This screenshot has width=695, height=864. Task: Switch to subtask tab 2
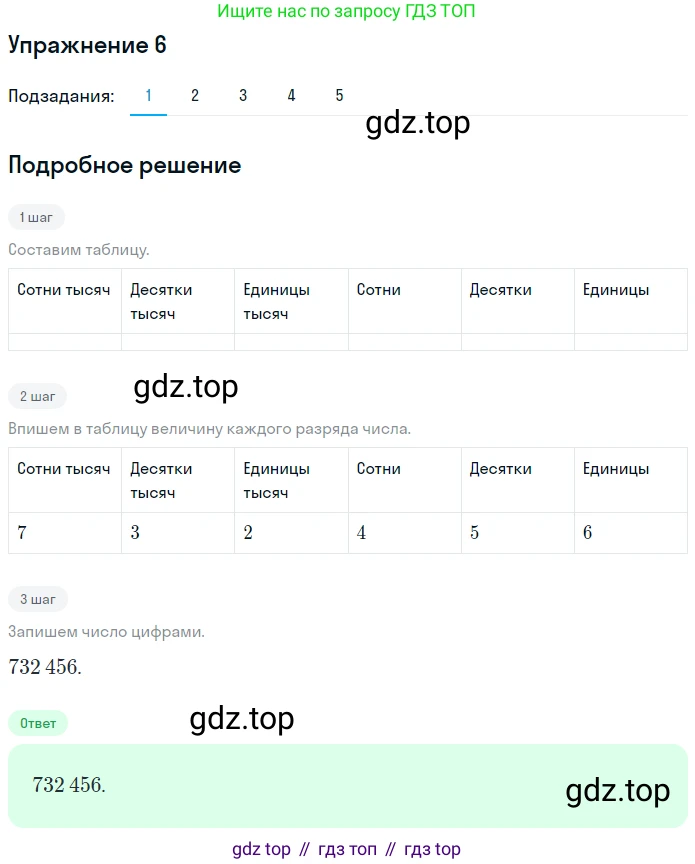point(195,96)
